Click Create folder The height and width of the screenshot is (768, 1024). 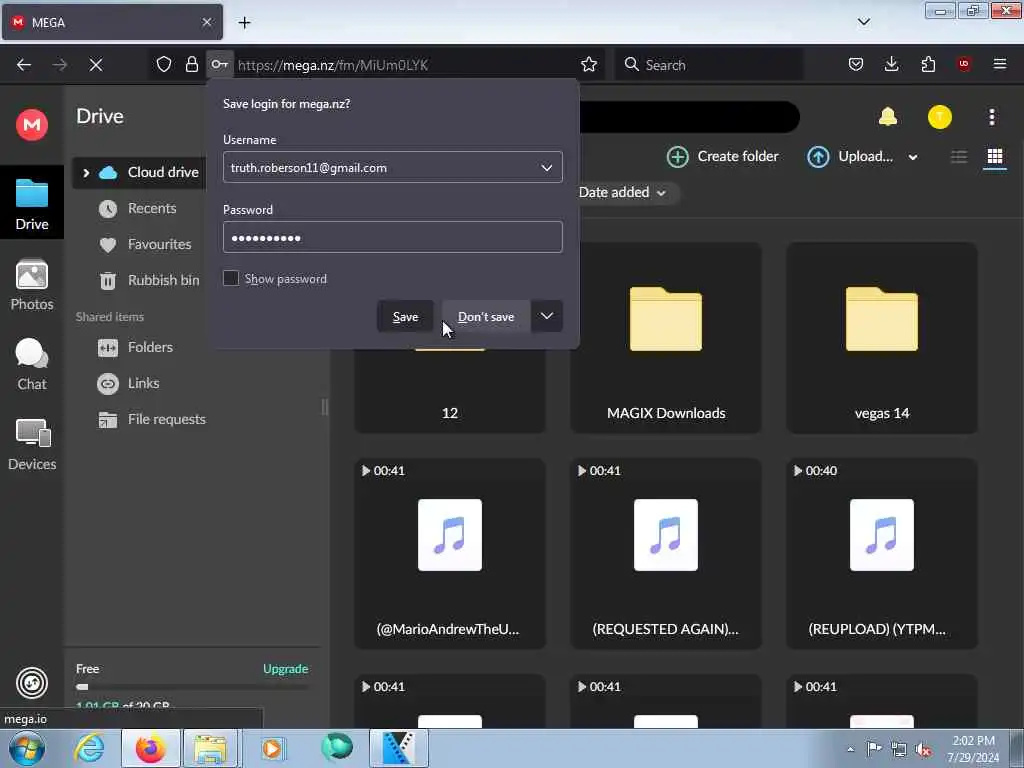click(723, 157)
